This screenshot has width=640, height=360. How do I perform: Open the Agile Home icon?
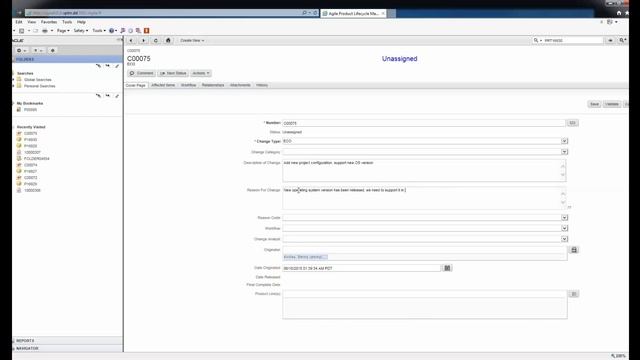point(168,40)
